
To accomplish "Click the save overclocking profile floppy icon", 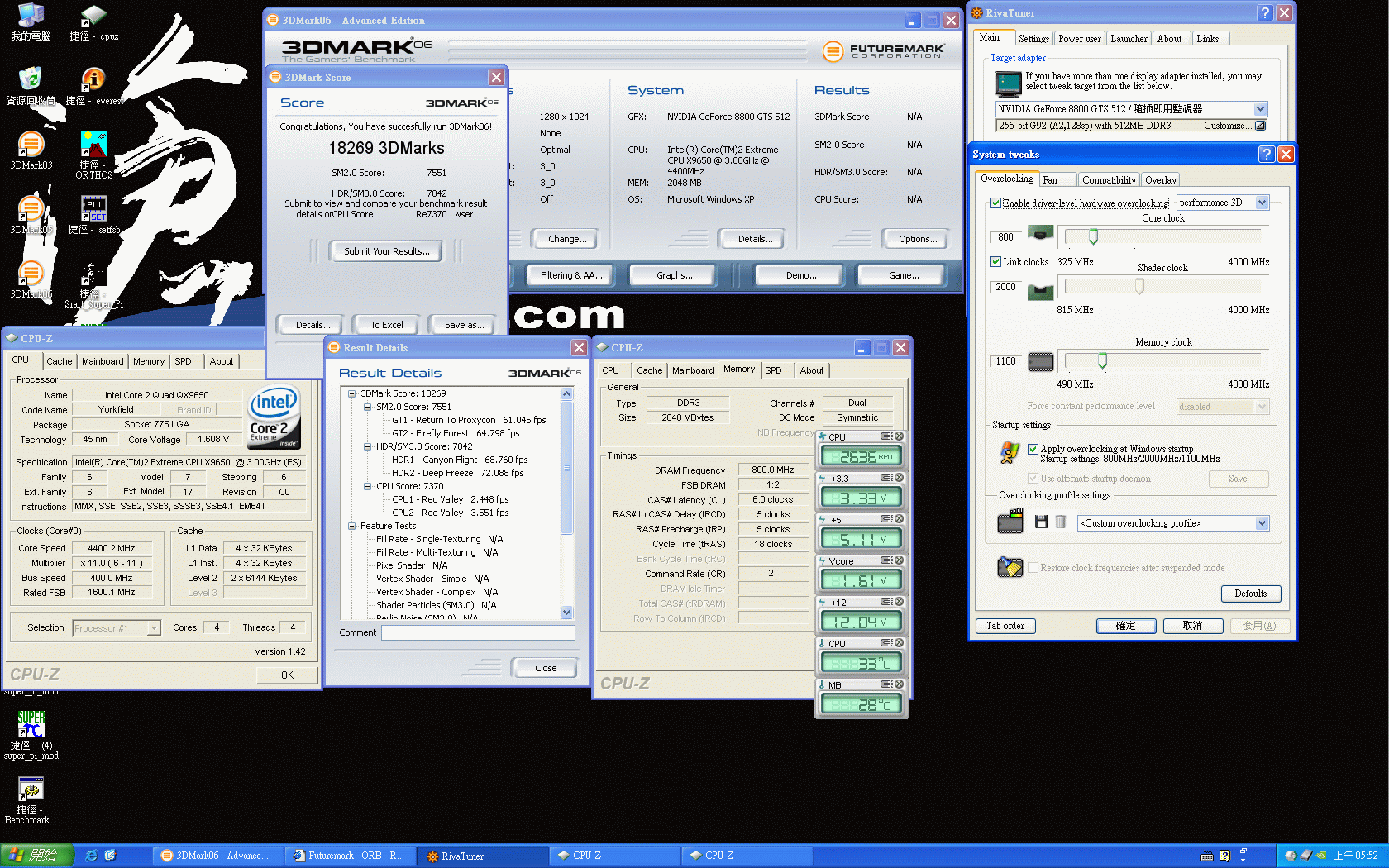I will [x=1041, y=522].
